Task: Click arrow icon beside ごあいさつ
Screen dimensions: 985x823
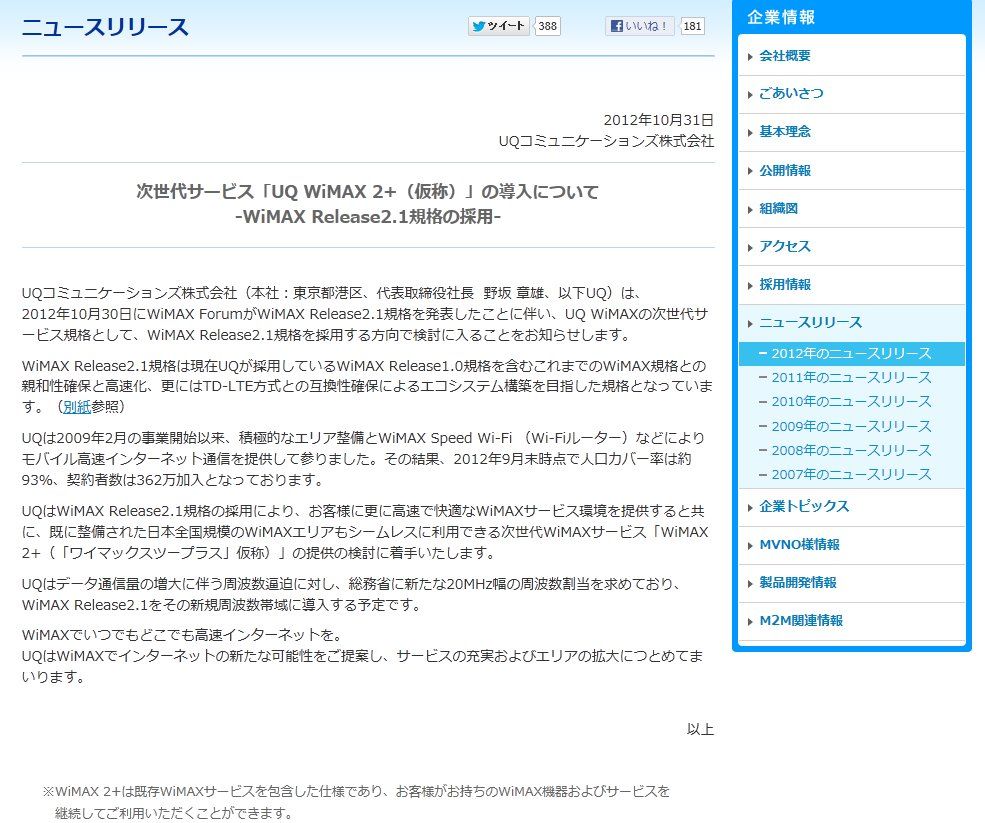Action: click(750, 95)
